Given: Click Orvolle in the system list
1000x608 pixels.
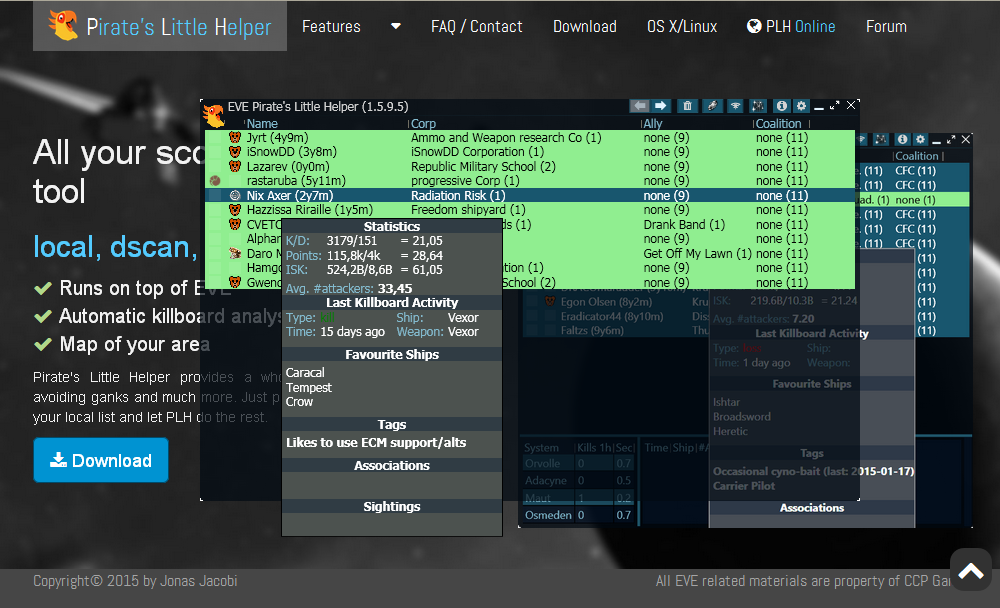Looking at the screenshot, I should (542, 464).
